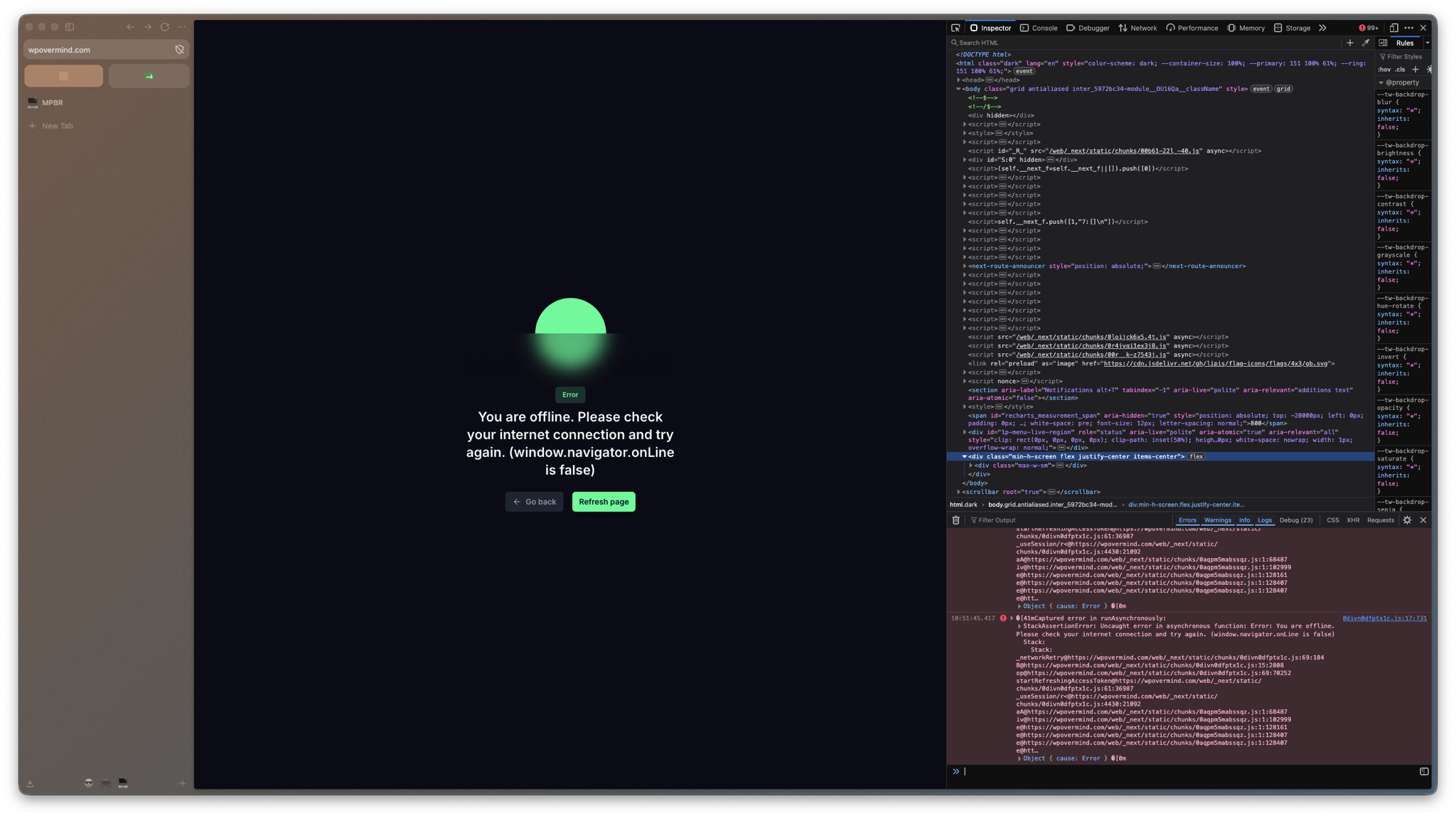This screenshot has height=818, width=1456.
Task: Open DevTools customize three-dot menu
Action: (1409, 28)
